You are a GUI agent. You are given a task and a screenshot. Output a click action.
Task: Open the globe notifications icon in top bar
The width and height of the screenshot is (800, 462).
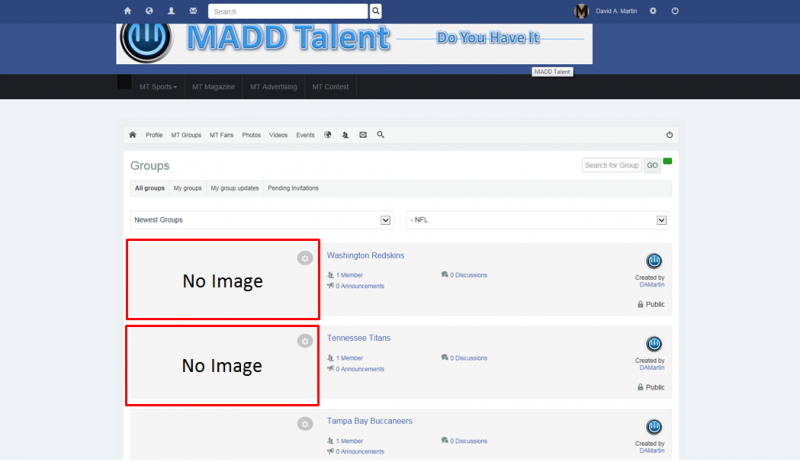coord(149,11)
